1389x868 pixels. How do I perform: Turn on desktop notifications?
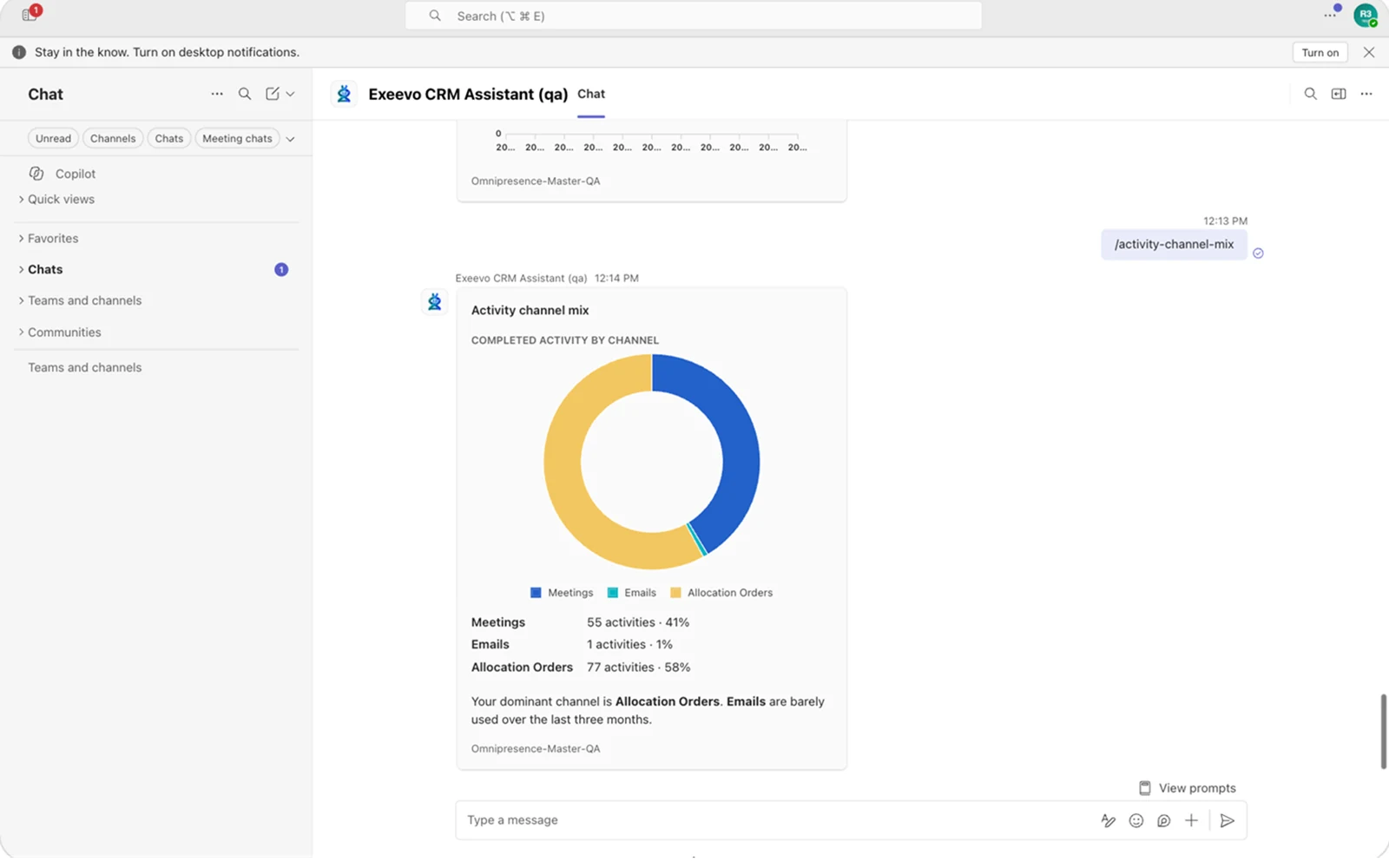pyautogui.click(x=1320, y=52)
